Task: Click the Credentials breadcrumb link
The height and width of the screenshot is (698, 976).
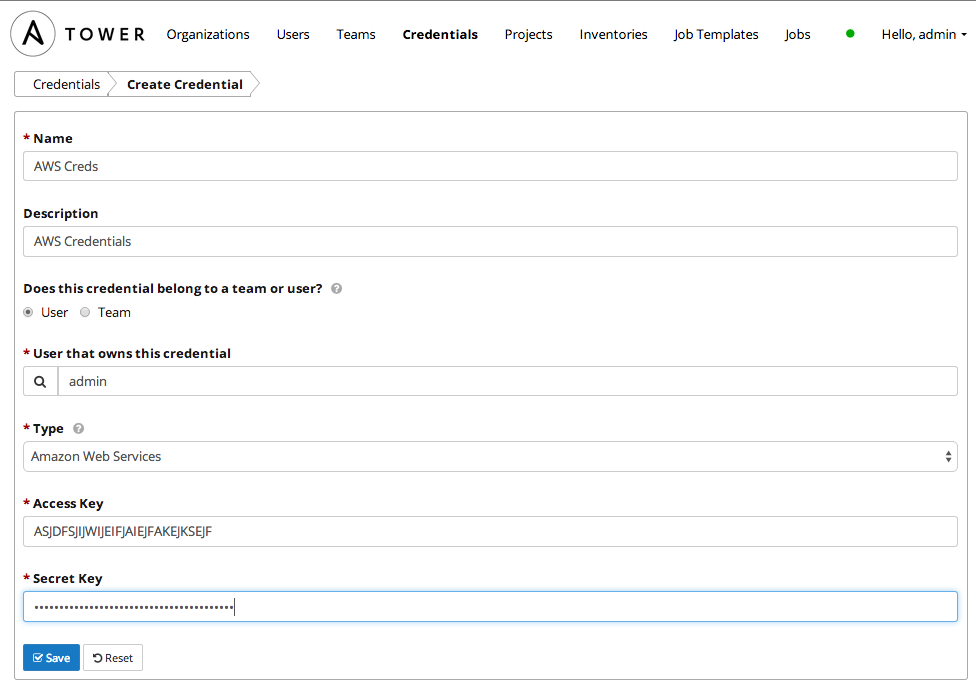Action: pyautogui.click(x=66, y=84)
